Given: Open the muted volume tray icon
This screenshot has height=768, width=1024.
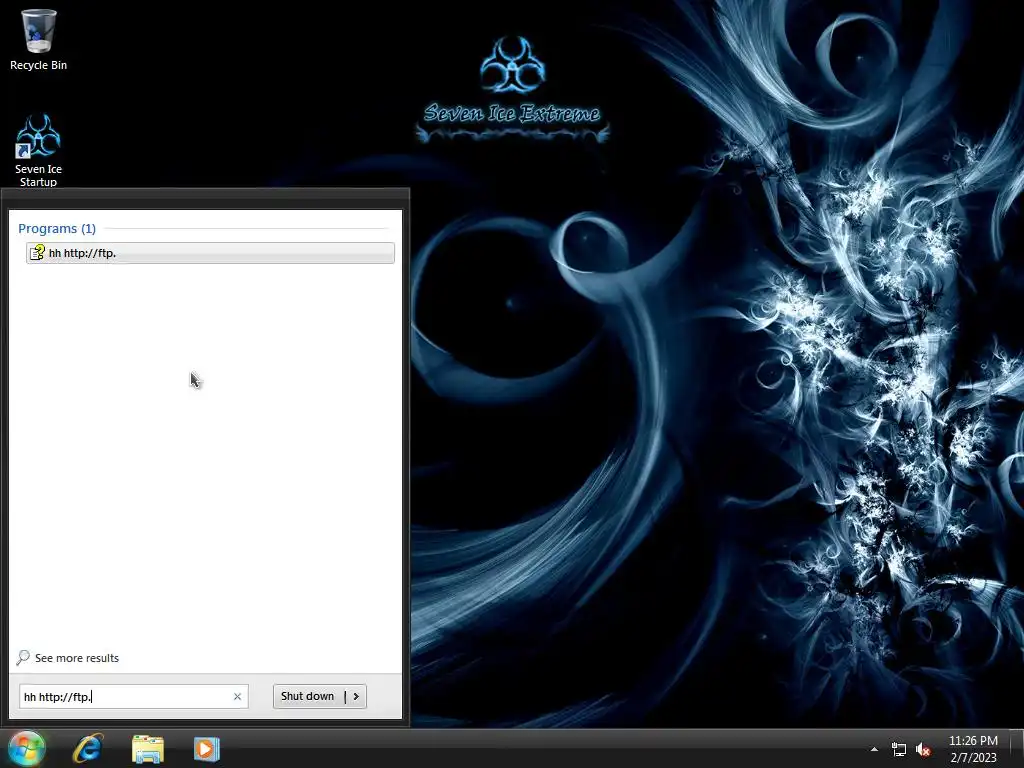Looking at the screenshot, I should (923, 750).
